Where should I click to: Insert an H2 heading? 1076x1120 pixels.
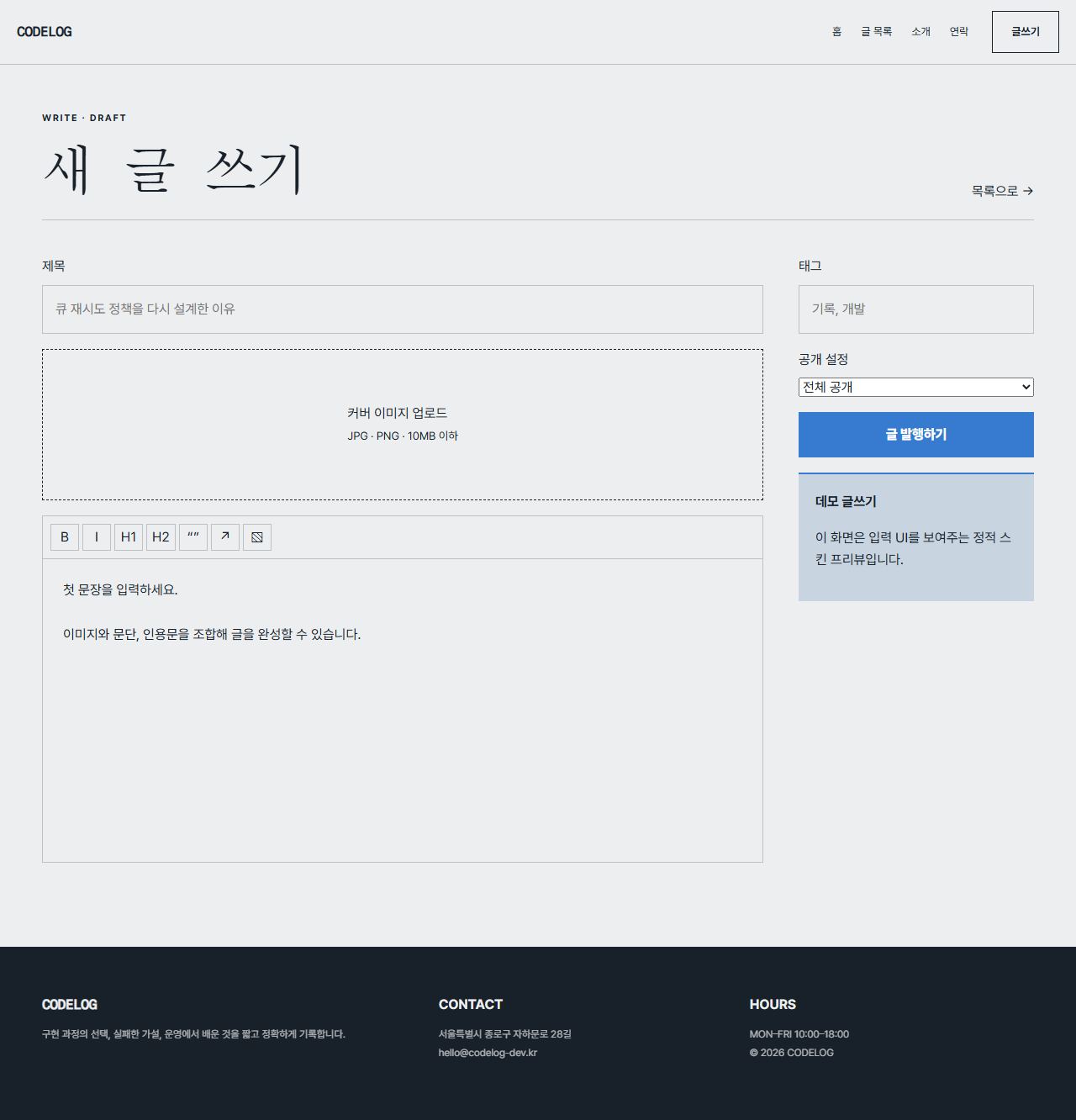pyautogui.click(x=161, y=537)
